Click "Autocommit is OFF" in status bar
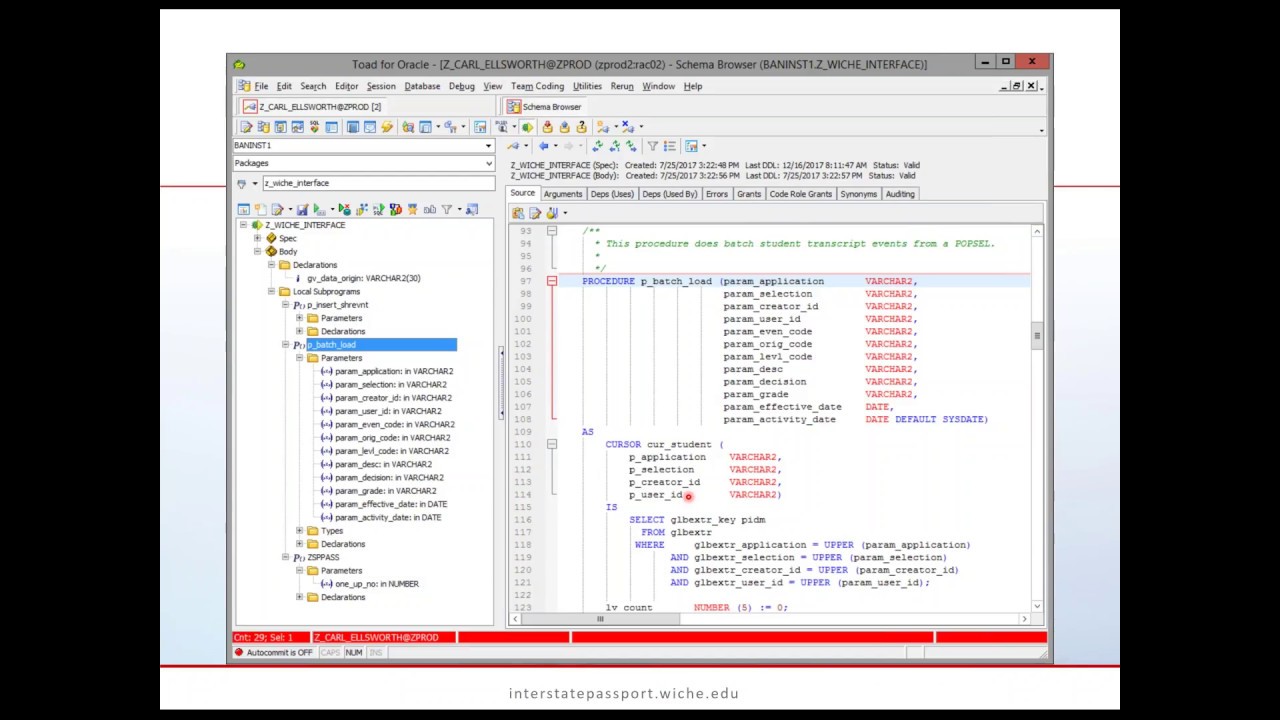 pyautogui.click(x=280, y=653)
